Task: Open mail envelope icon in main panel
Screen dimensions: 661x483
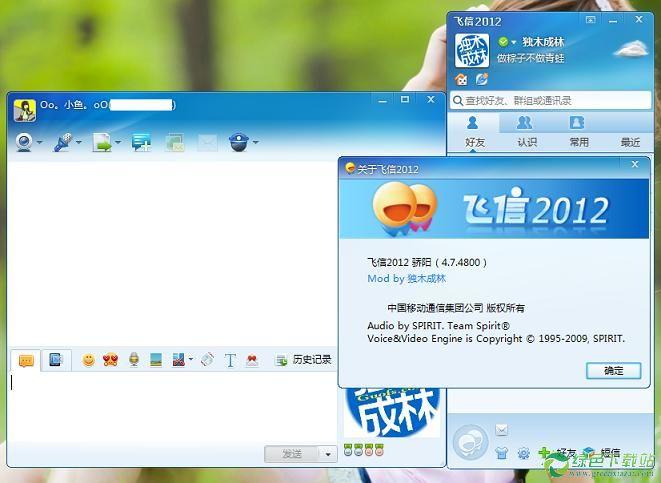Action: pos(501,430)
